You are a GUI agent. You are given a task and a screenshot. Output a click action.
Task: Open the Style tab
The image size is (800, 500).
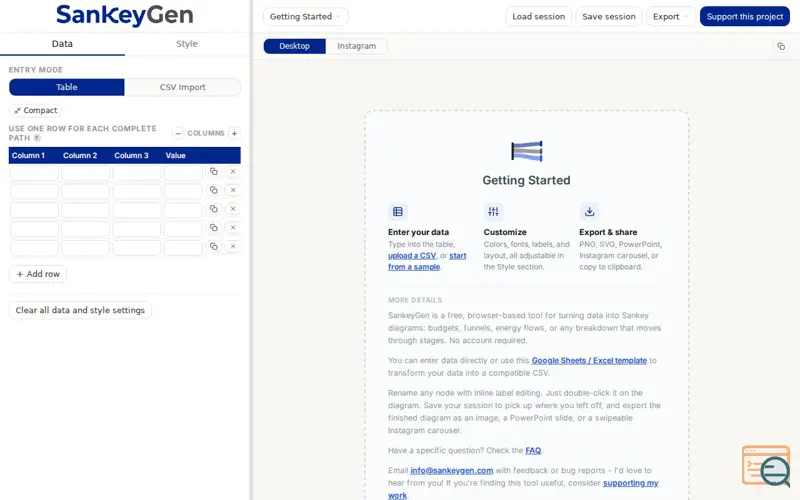187,44
